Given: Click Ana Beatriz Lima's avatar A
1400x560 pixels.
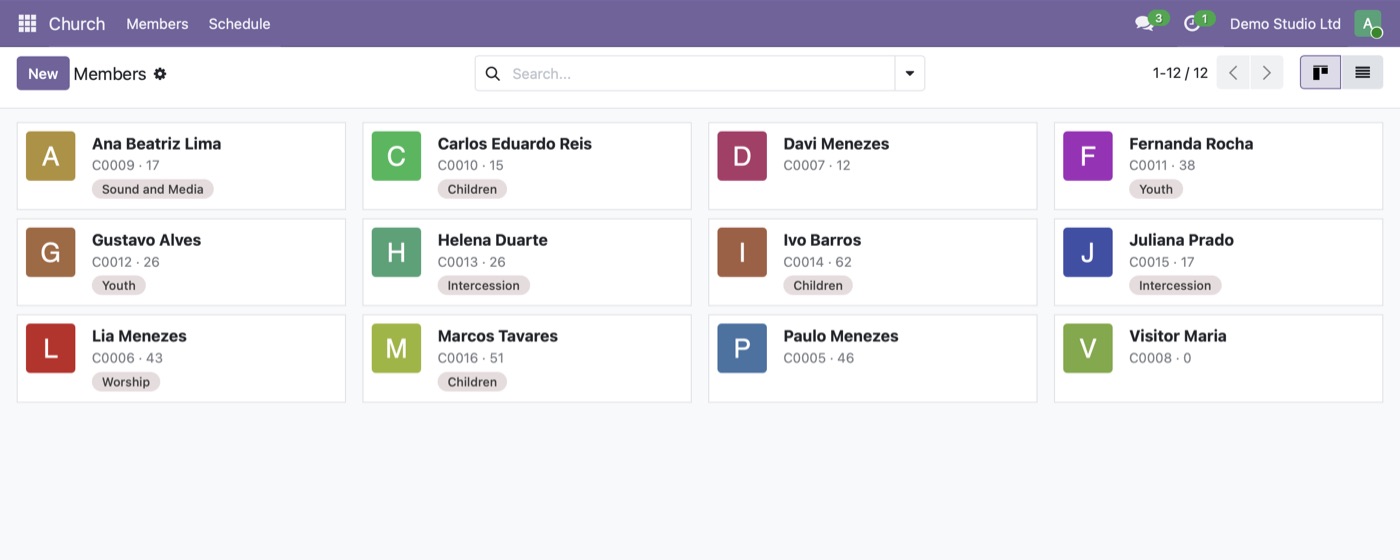Looking at the screenshot, I should (51, 156).
